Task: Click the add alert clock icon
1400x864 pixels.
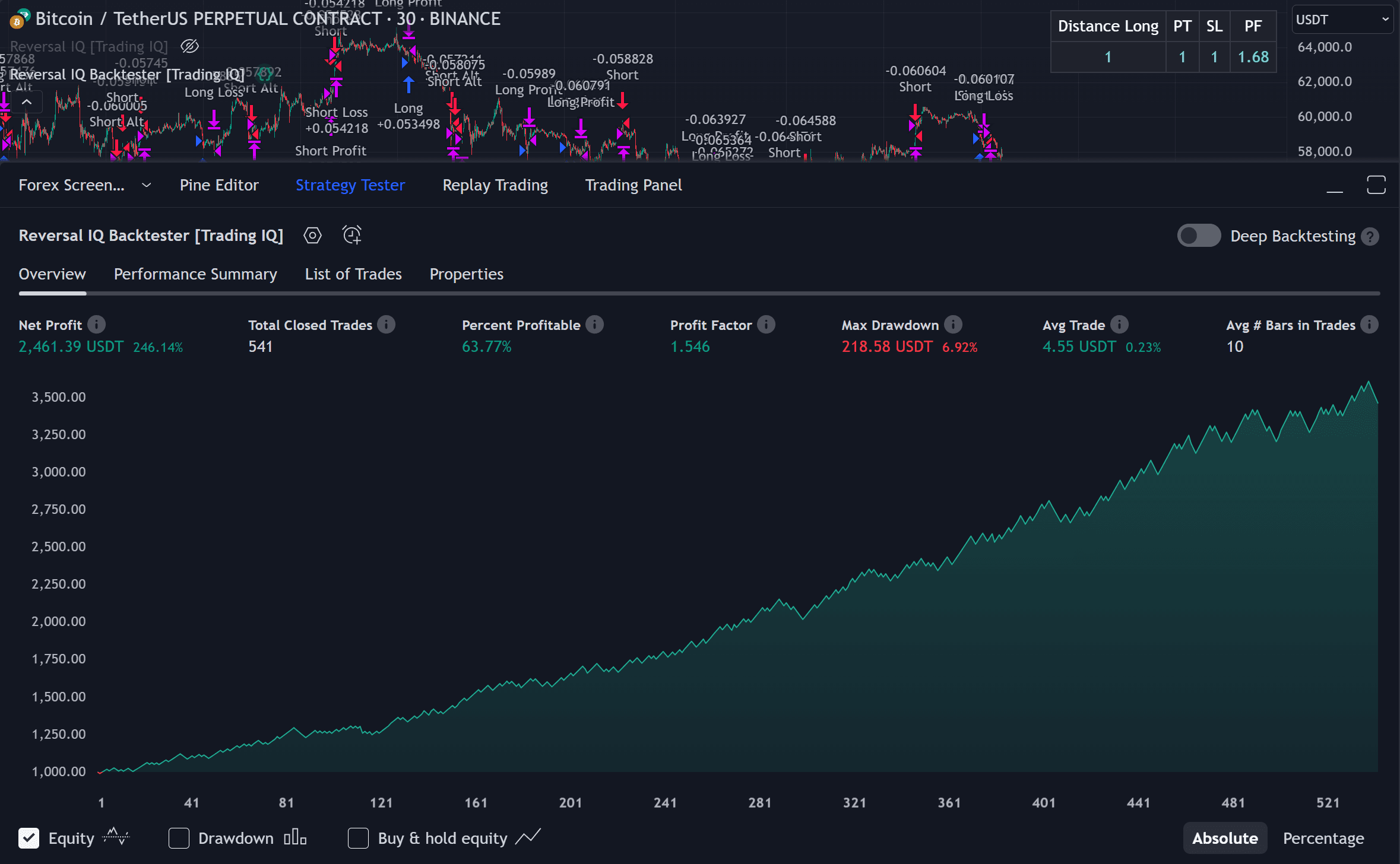Action: [352, 236]
